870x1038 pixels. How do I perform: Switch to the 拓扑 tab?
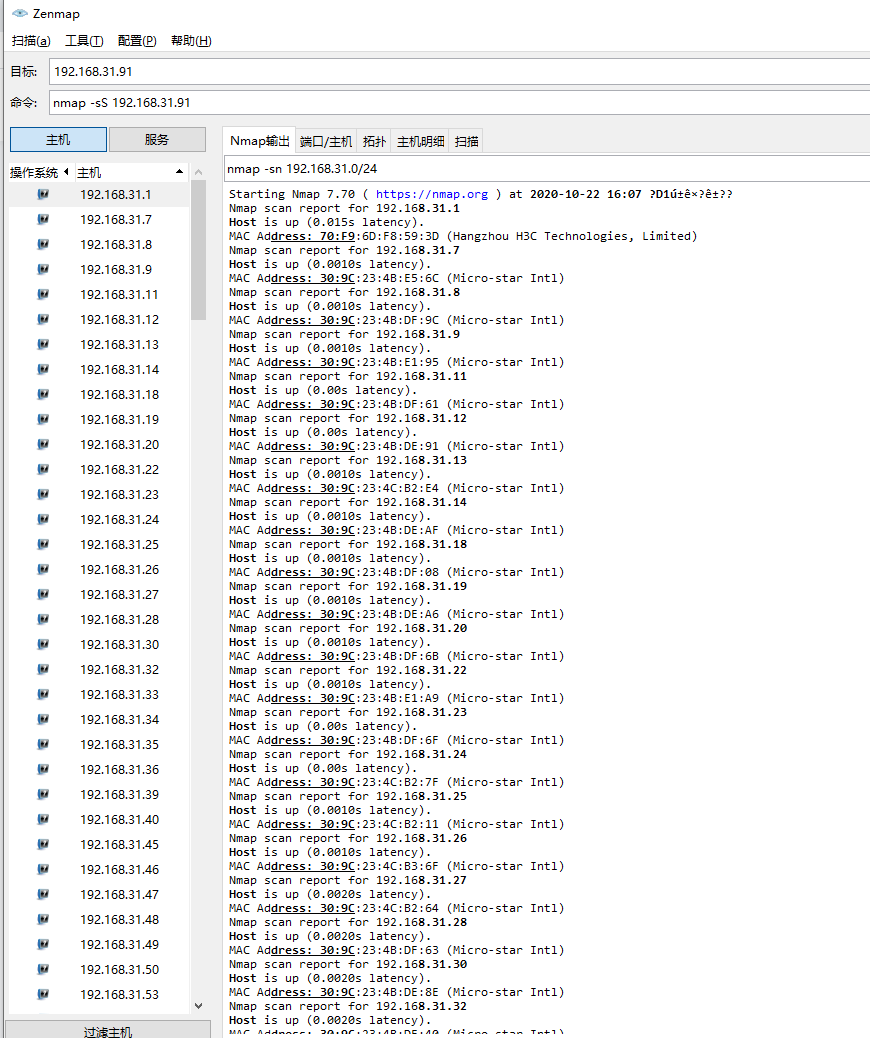coord(374,141)
